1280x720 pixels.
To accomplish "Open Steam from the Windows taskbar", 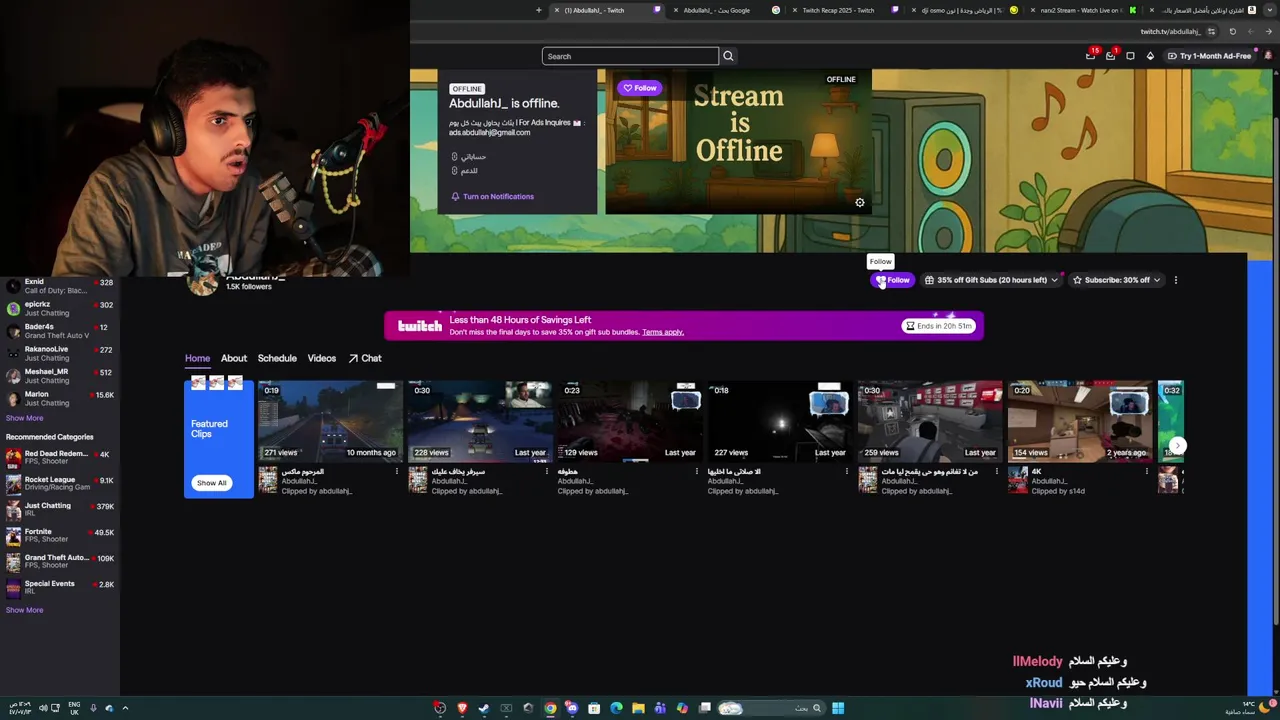I will pyautogui.click(x=484, y=708).
